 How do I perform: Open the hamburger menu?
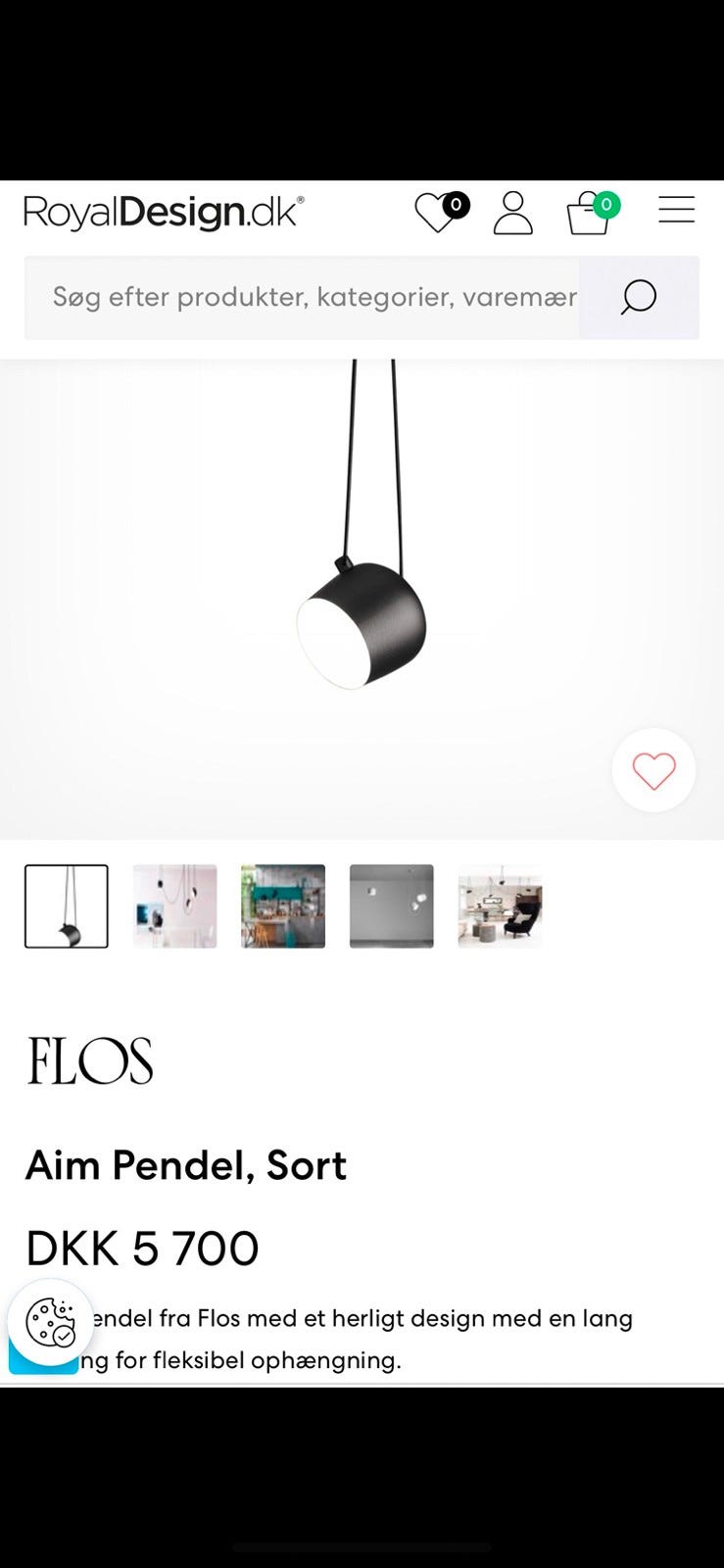(x=676, y=210)
